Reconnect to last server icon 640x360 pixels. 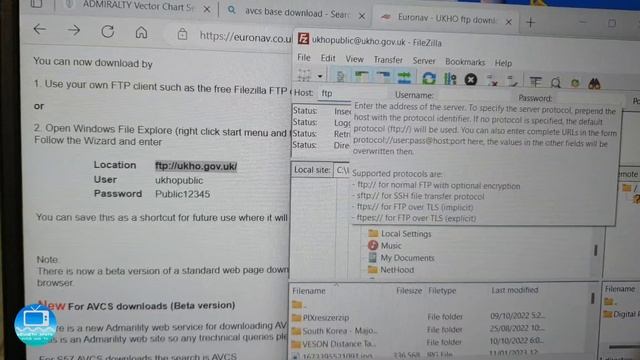[512, 81]
